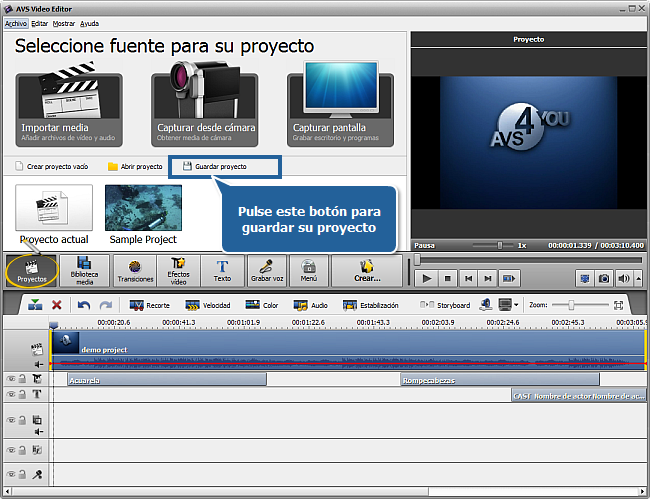
Task: Toggle visibility of voice recording track
Action: point(10,474)
